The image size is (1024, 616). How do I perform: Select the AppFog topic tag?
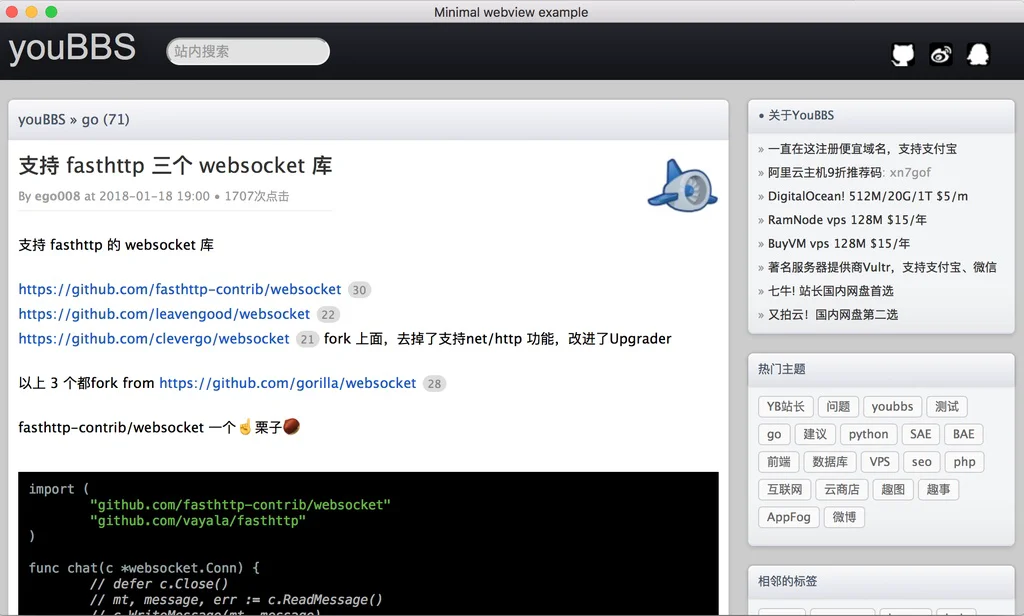click(x=788, y=517)
